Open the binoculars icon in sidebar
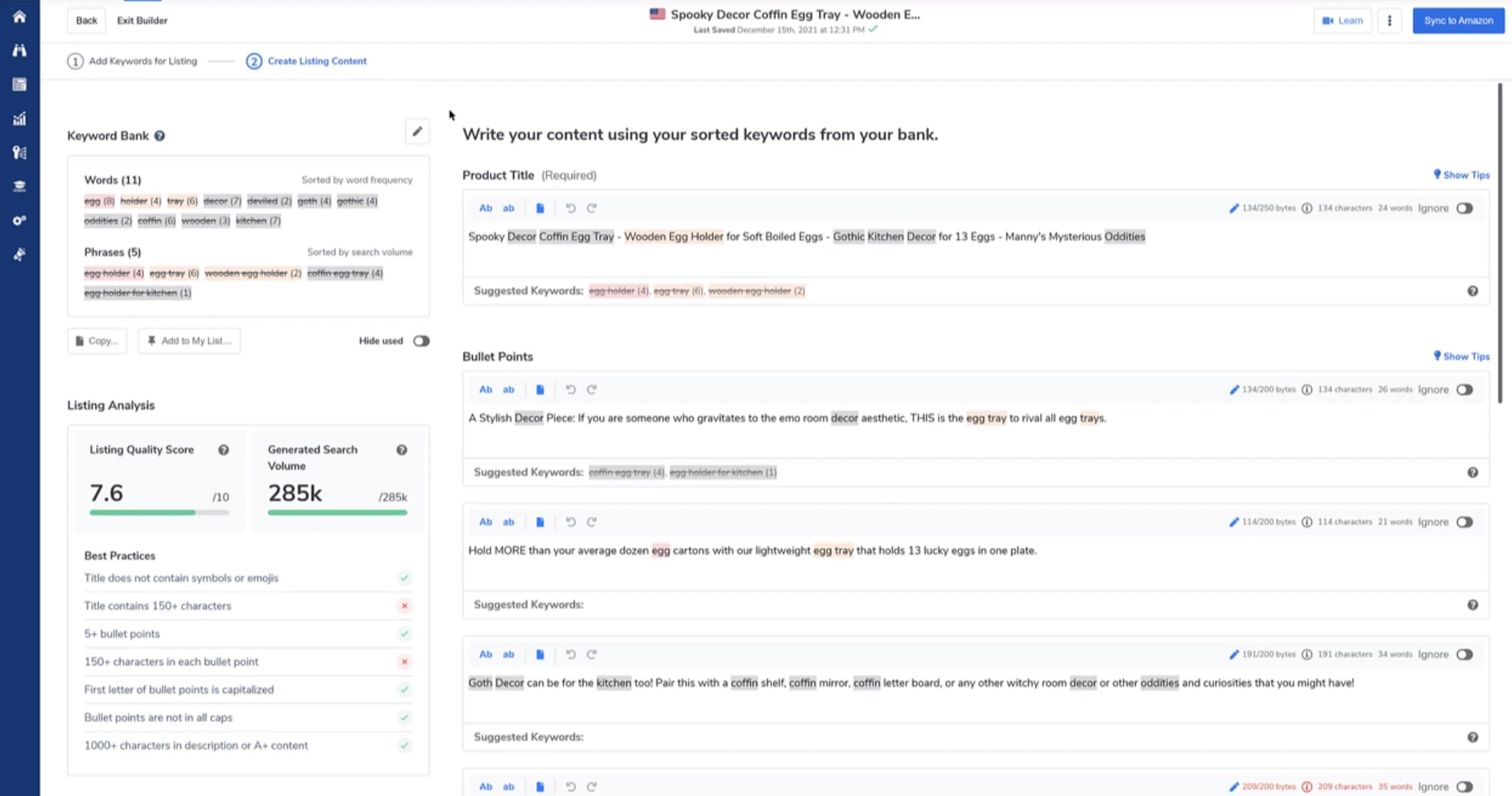 pyautogui.click(x=19, y=51)
